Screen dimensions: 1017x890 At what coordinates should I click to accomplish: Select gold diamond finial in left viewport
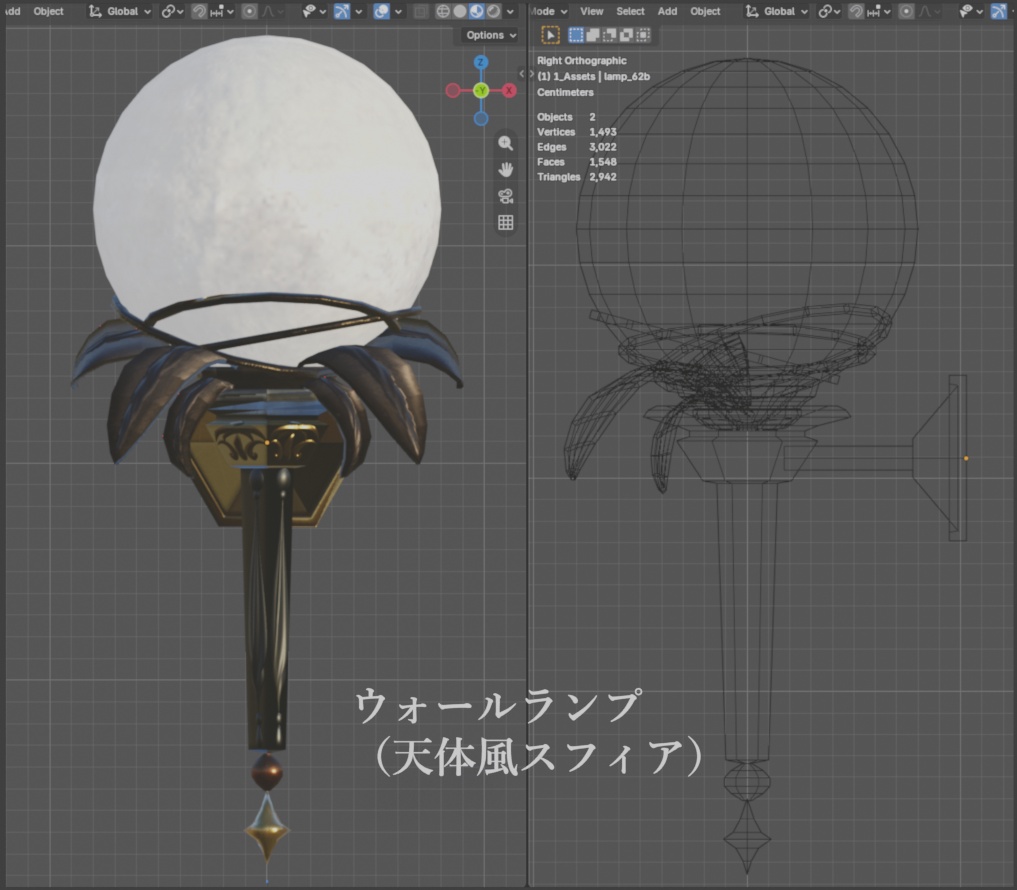click(267, 828)
